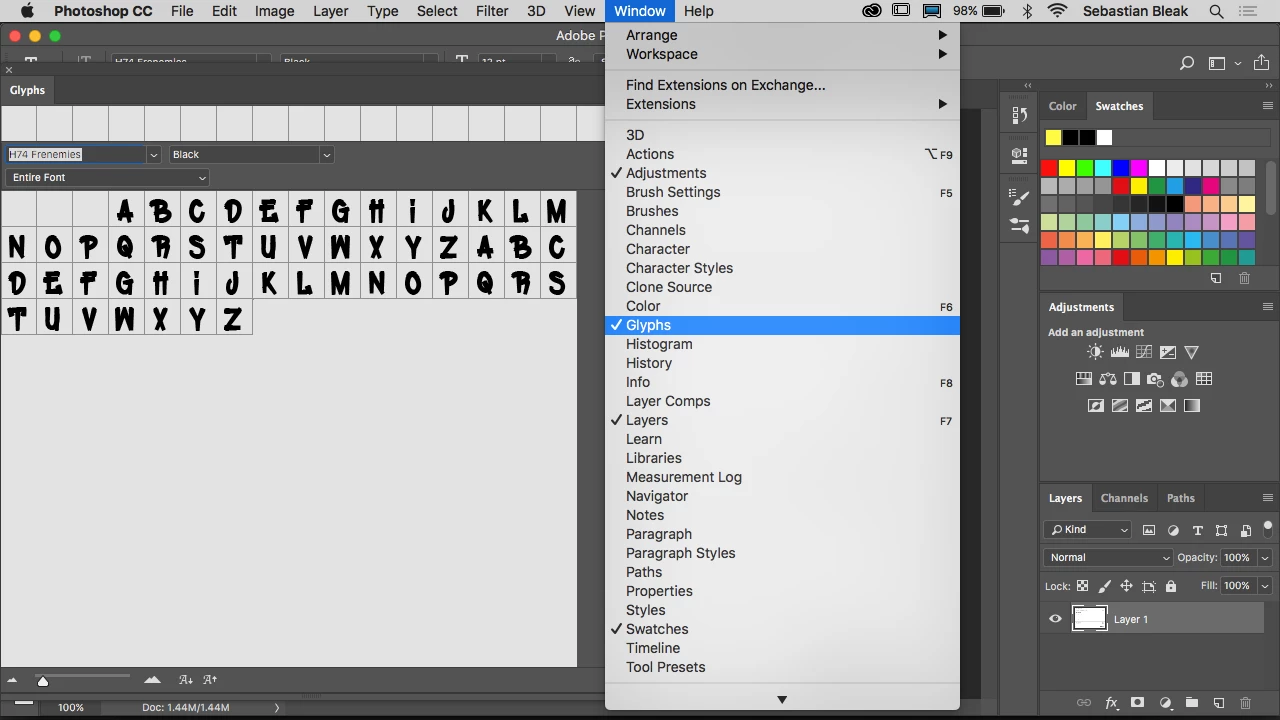Expand the Fill slider dropdown
This screenshot has width=1280, height=720.
click(x=1265, y=586)
